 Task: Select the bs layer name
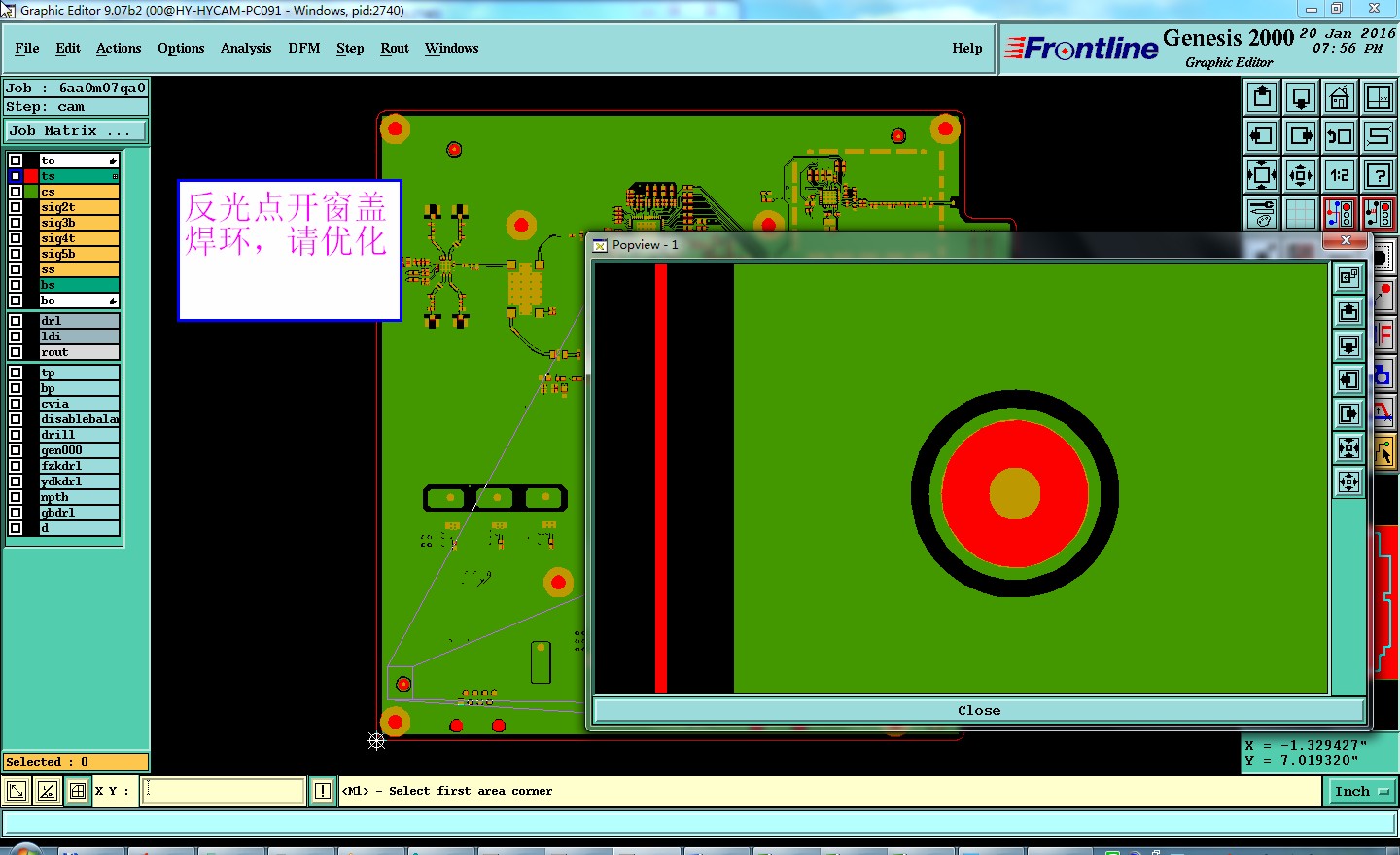point(79,285)
